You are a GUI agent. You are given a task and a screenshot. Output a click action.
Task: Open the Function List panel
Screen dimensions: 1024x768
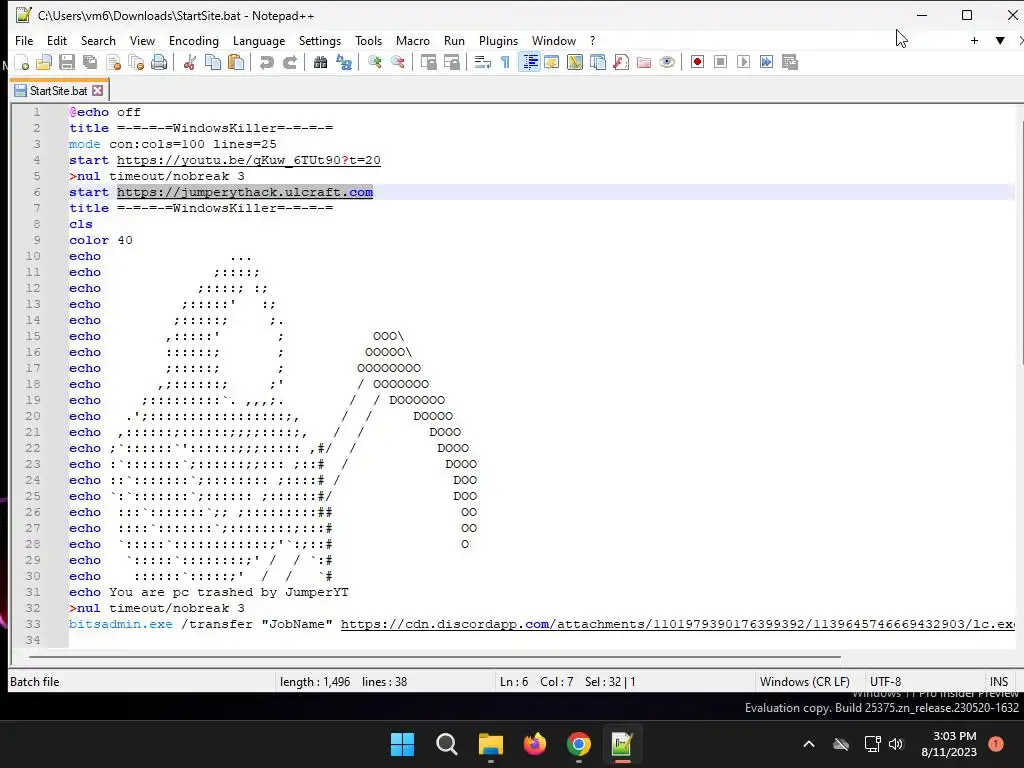(621, 63)
